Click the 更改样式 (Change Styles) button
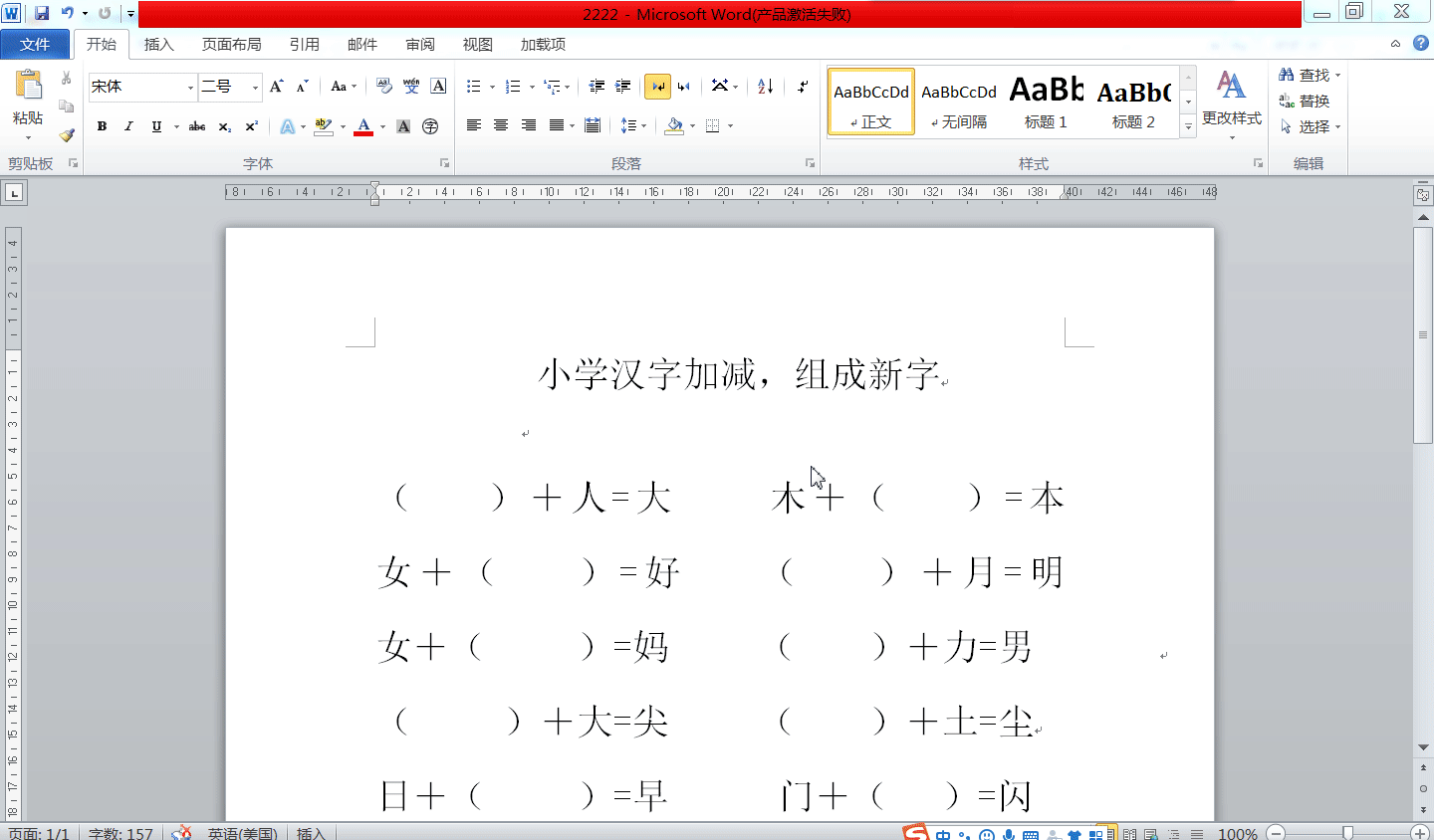1434x840 pixels. 1232,100
